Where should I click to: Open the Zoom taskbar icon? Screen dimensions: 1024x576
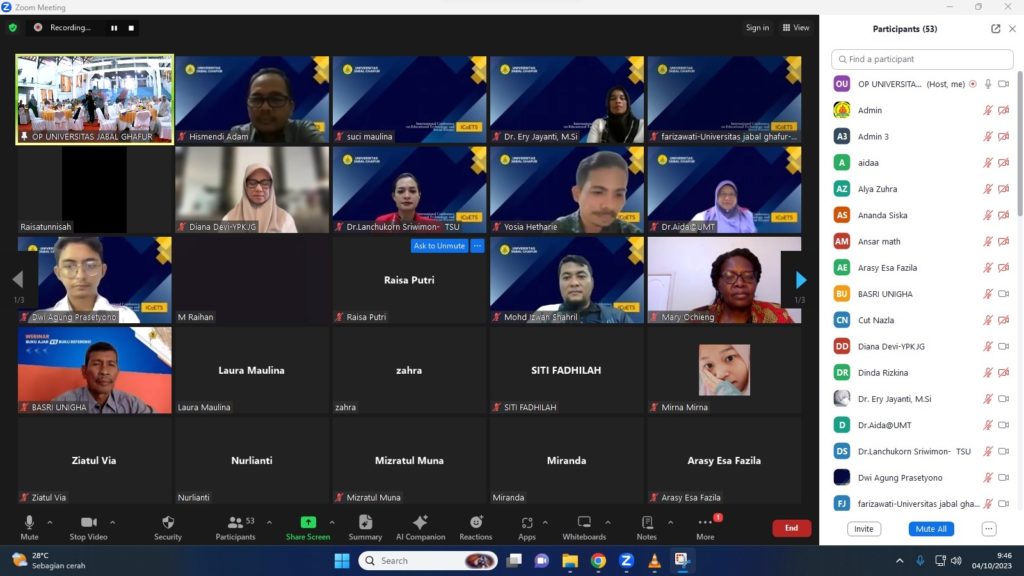click(x=626, y=560)
